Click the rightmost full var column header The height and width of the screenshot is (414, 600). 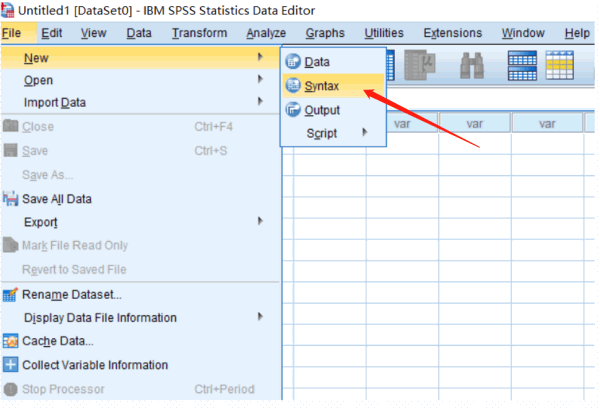click(x=547, y=123)
